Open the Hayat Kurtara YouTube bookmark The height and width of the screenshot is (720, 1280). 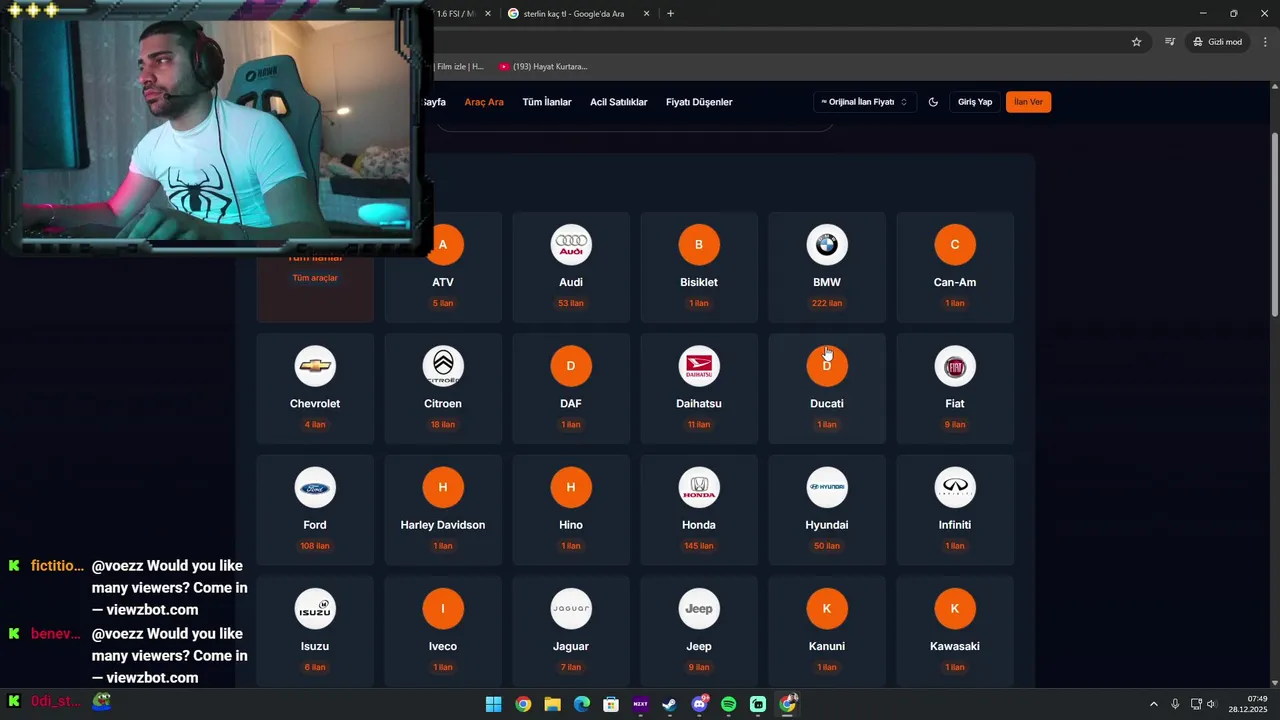coord(543,67)
